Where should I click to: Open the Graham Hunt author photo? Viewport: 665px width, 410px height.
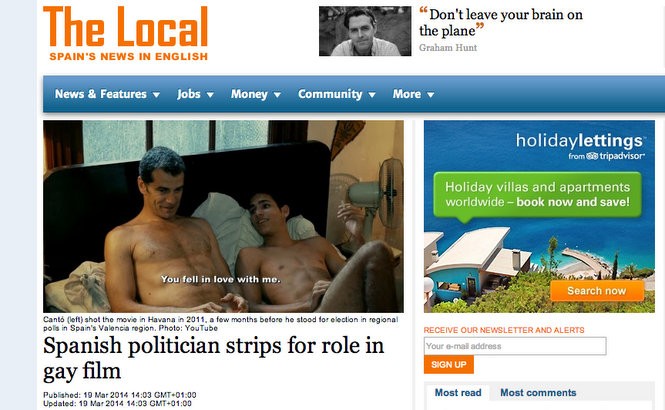click(365, 31)
